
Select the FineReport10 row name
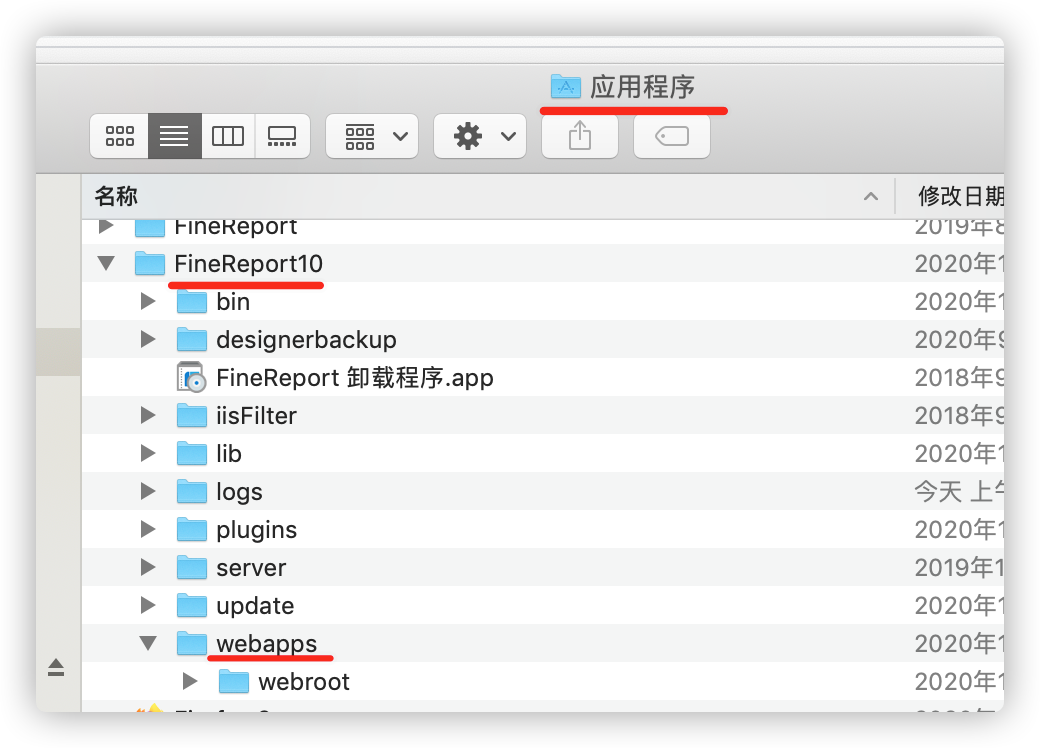[249, 264]
